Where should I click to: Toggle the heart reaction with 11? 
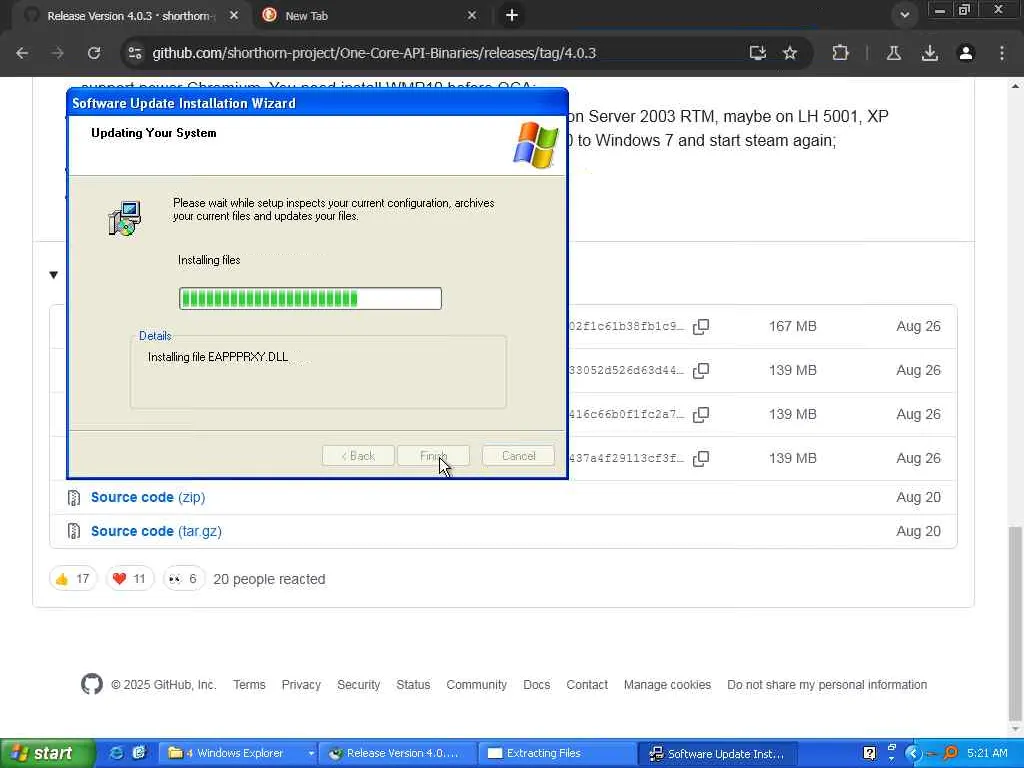[129, 579]
